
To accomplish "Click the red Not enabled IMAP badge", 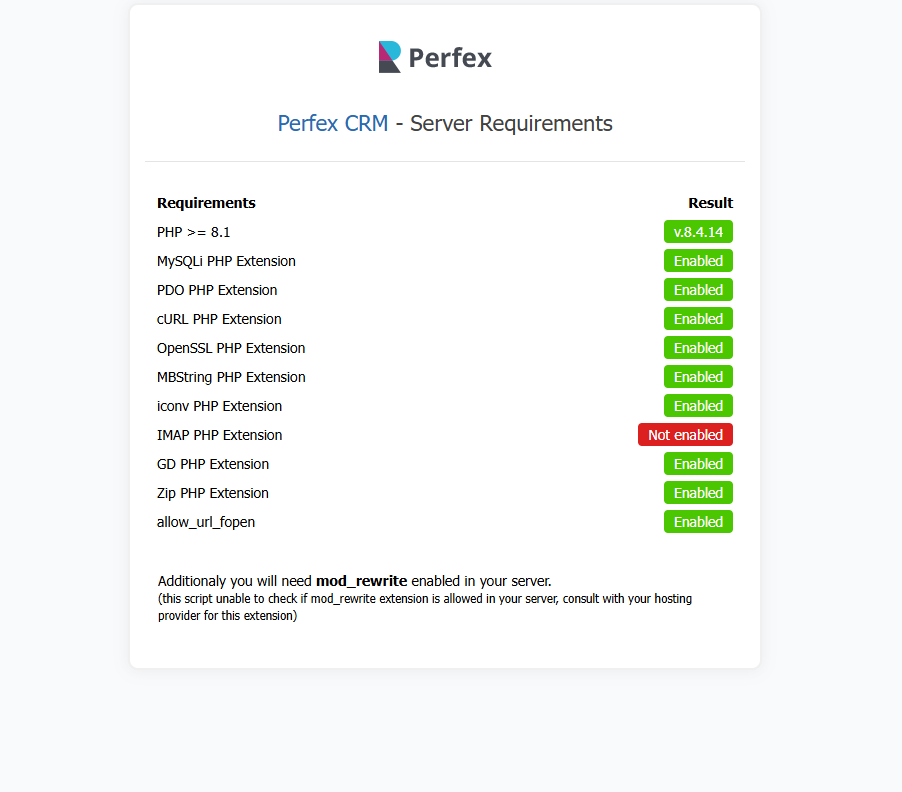I will [685, 435].
